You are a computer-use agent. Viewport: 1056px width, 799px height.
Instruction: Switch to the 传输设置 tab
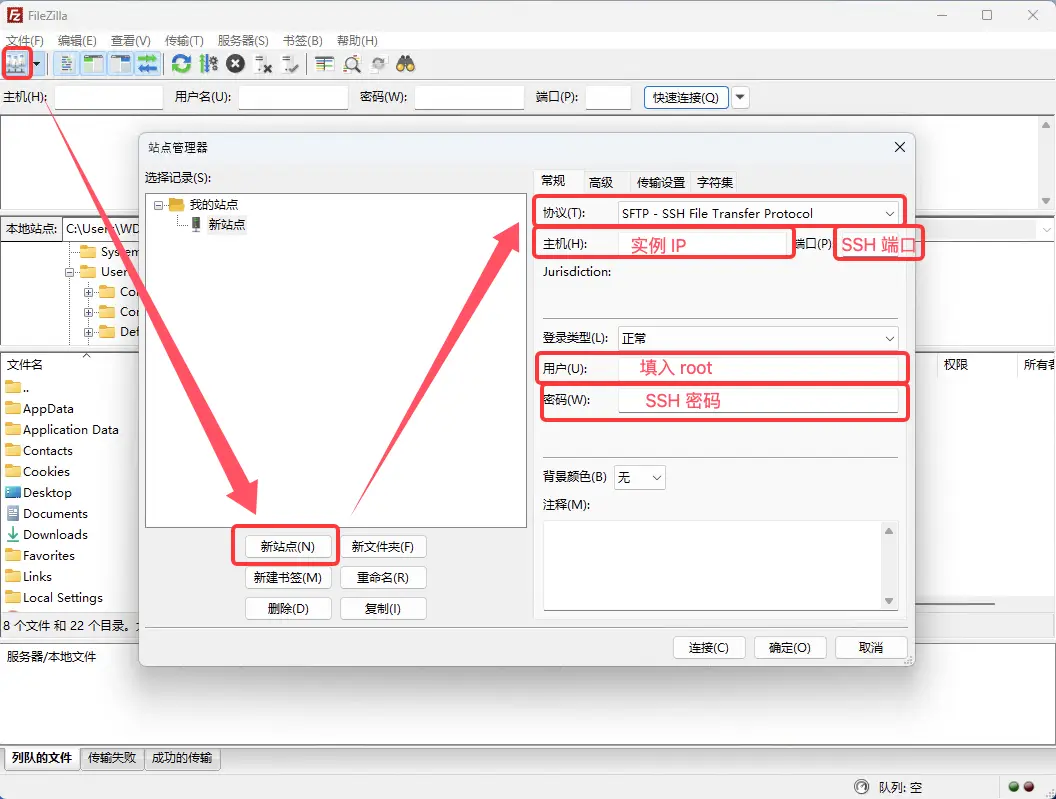[661, 182]
